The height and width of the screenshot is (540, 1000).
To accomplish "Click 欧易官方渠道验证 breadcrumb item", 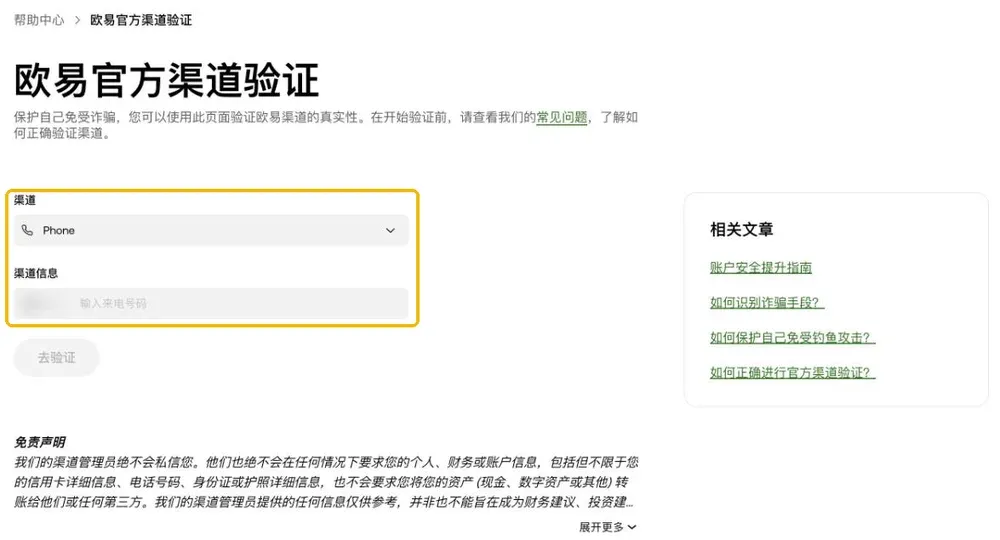I will (141, 20).
